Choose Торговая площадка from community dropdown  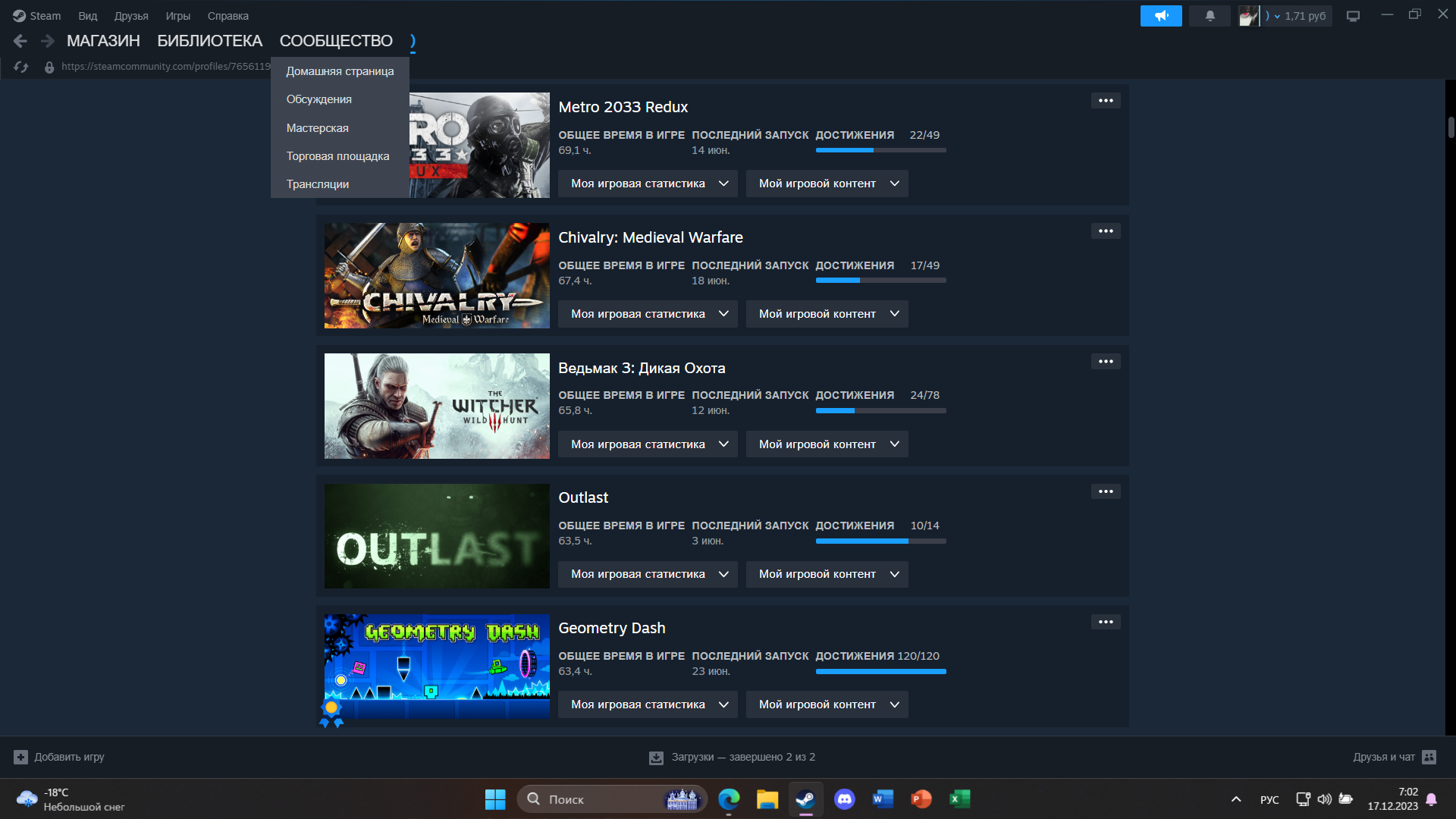tap(340, 156)
